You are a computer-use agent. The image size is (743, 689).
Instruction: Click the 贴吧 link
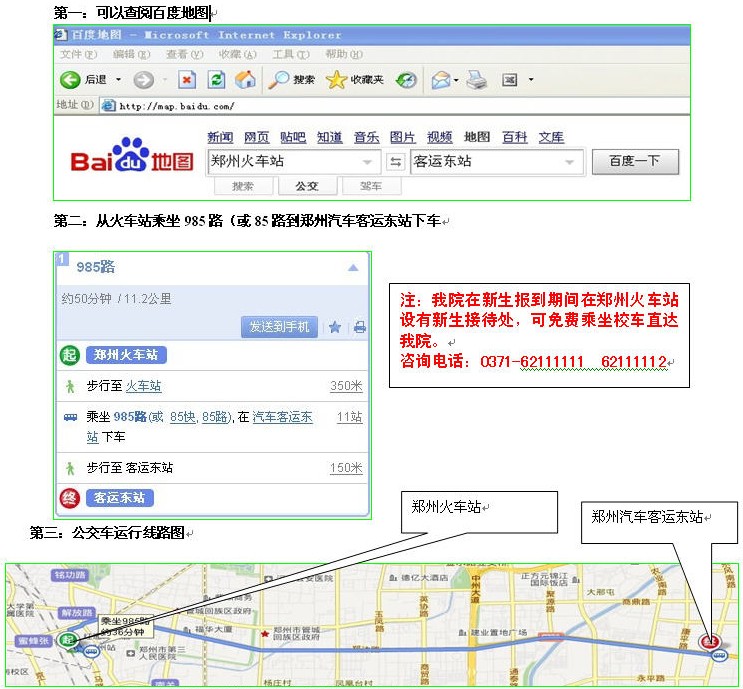pos(293,137)
